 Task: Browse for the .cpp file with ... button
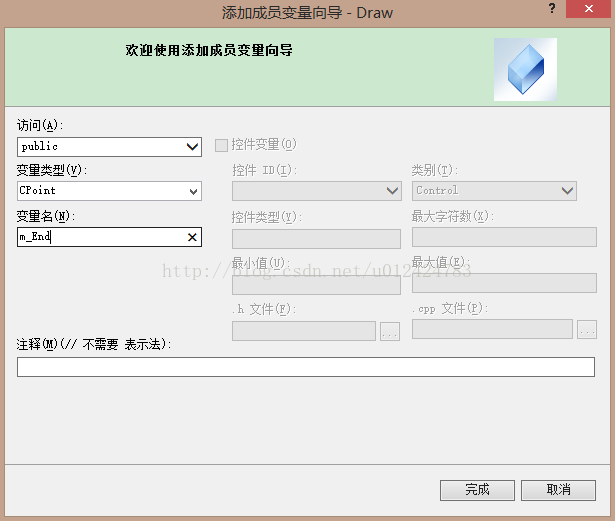(587, 329)
